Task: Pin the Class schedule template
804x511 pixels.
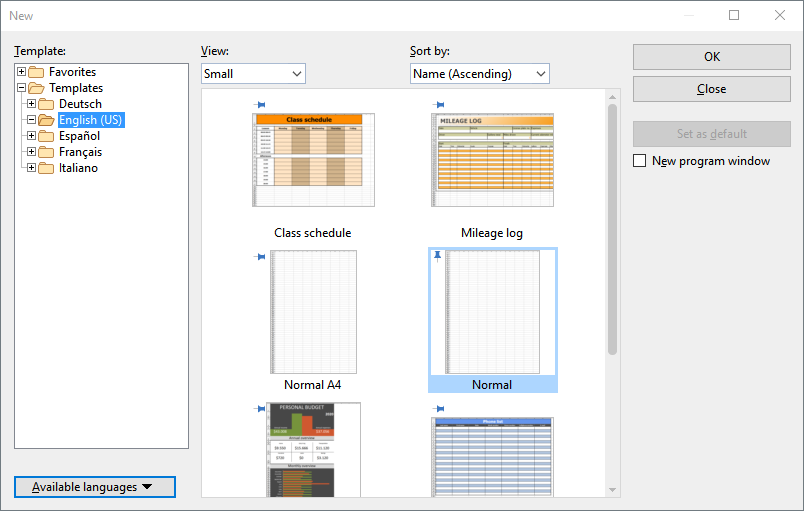Action: [x=260, y=105]
